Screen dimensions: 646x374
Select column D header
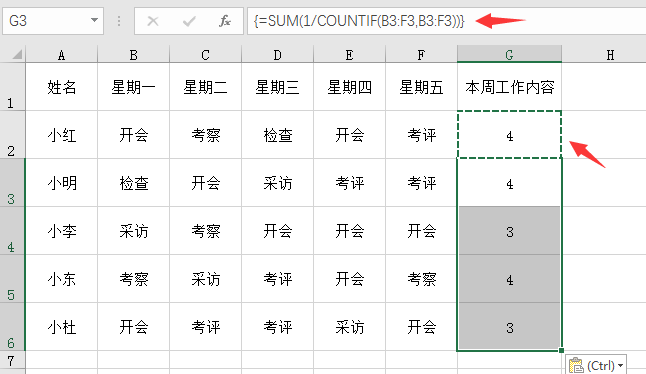277,54
